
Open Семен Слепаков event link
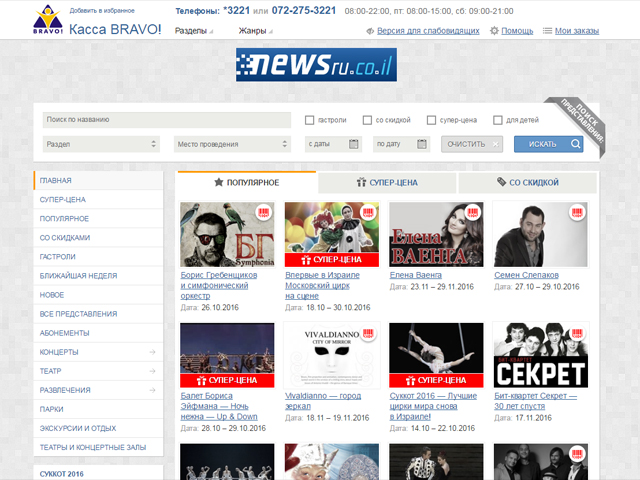pyautogui.click(x=527, y=275)
